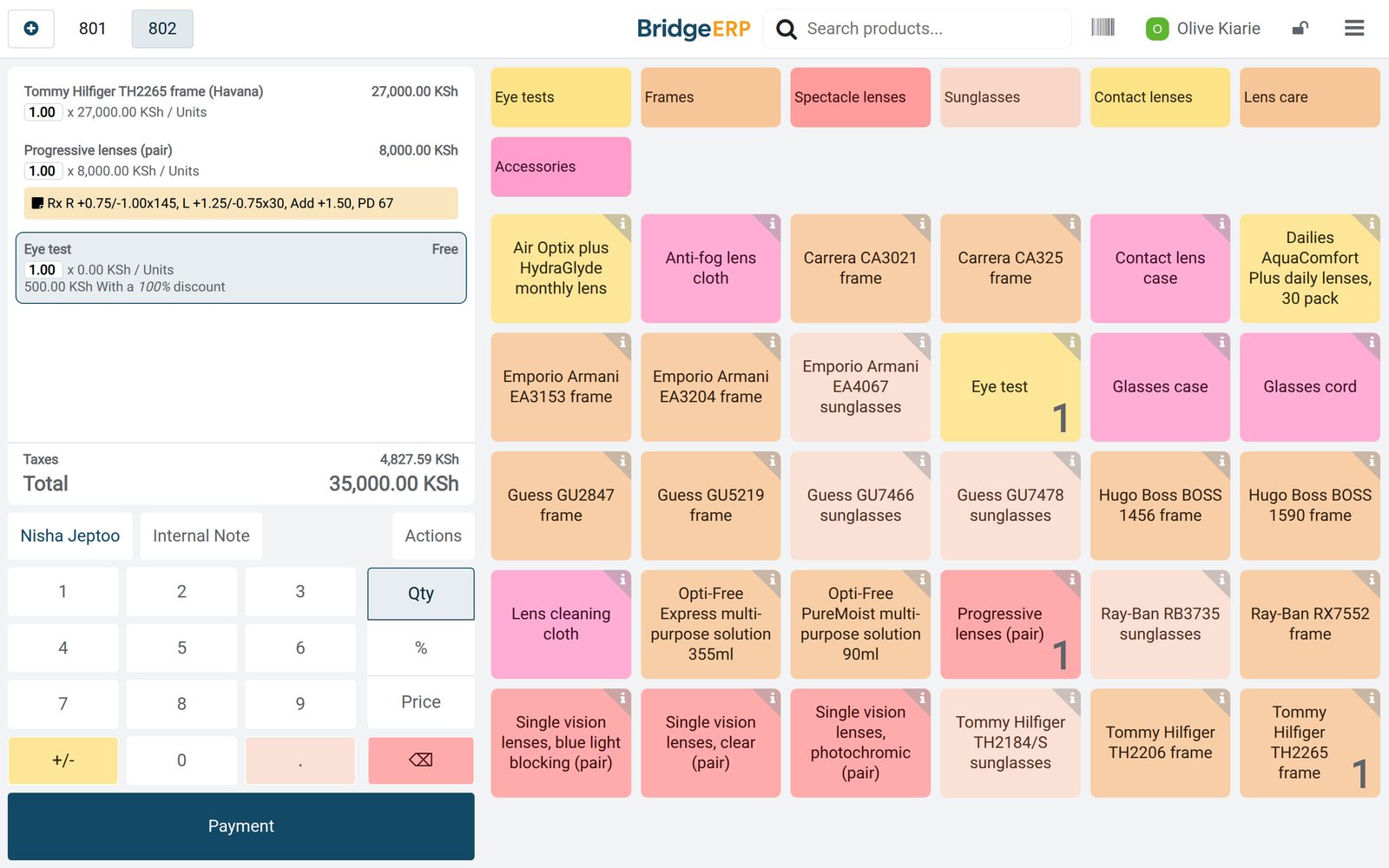Switch numpad to Price mode
The height and width of the screenshot is (868, 1389).
click(421, 702)
